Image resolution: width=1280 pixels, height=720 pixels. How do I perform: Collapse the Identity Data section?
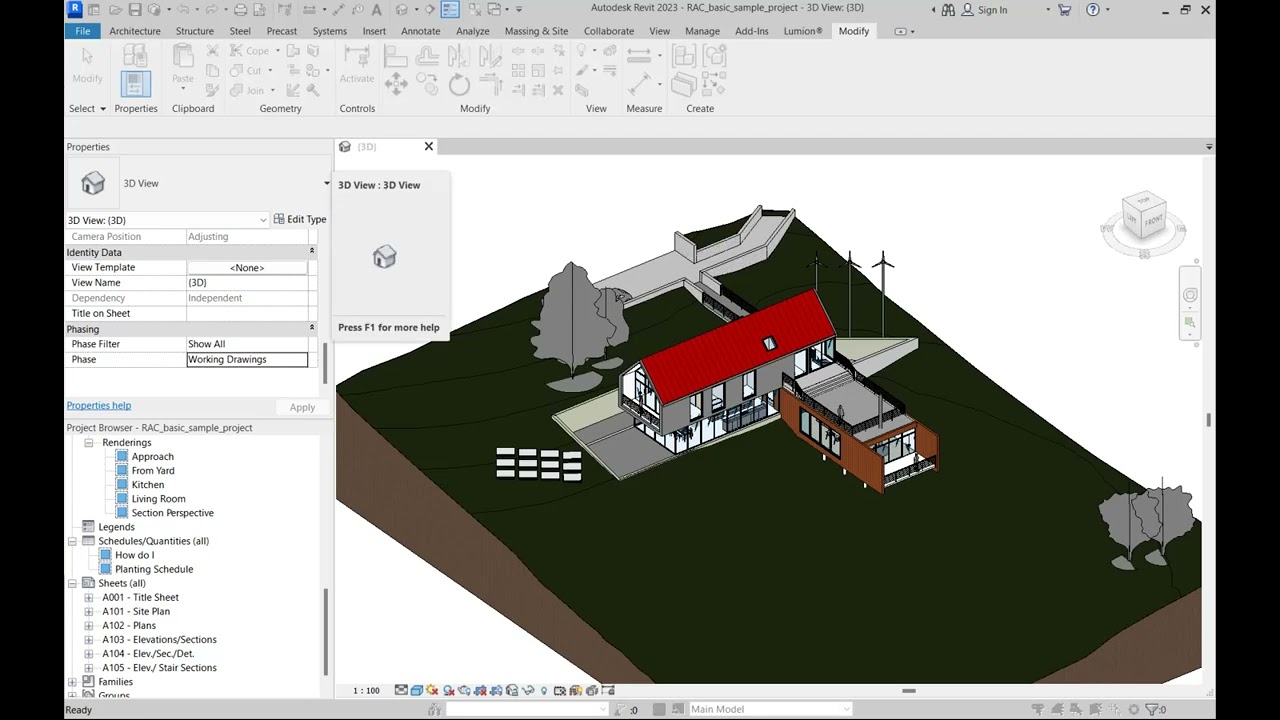(x=311, y=252)
